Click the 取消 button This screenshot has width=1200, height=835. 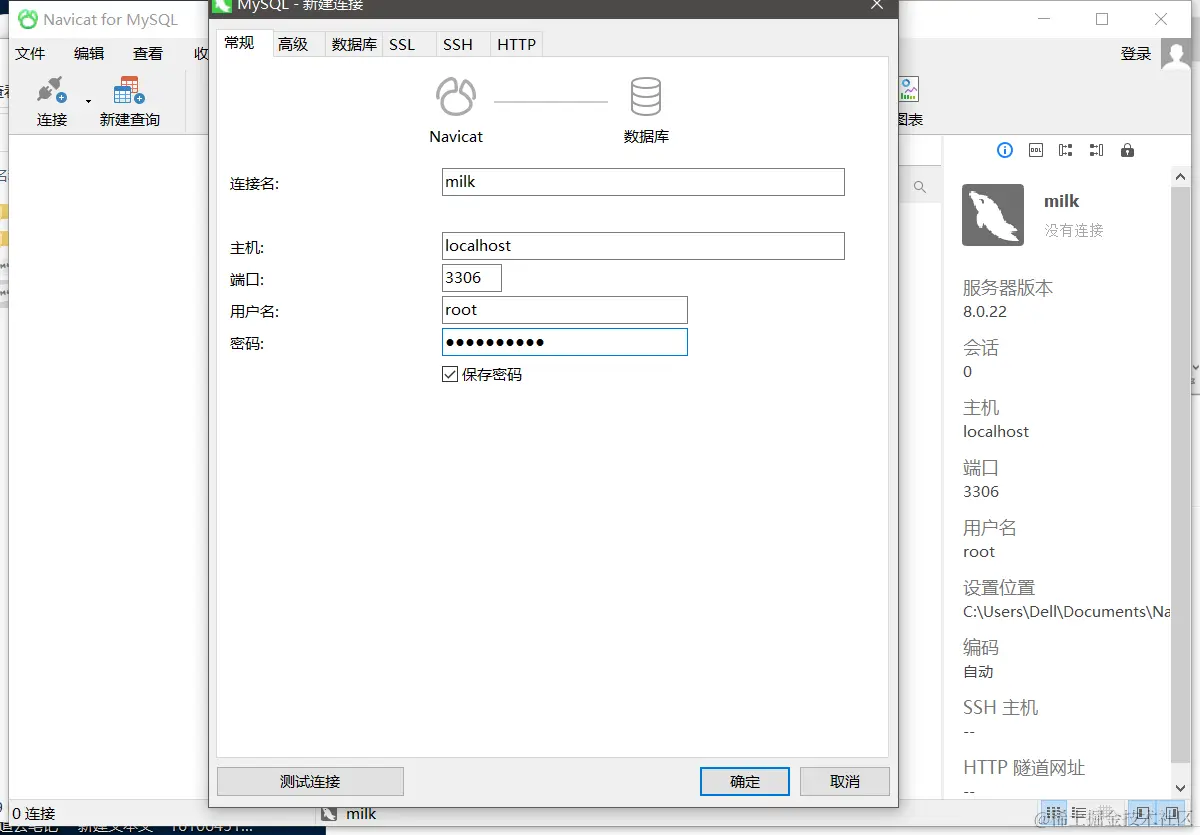[845, 782]
